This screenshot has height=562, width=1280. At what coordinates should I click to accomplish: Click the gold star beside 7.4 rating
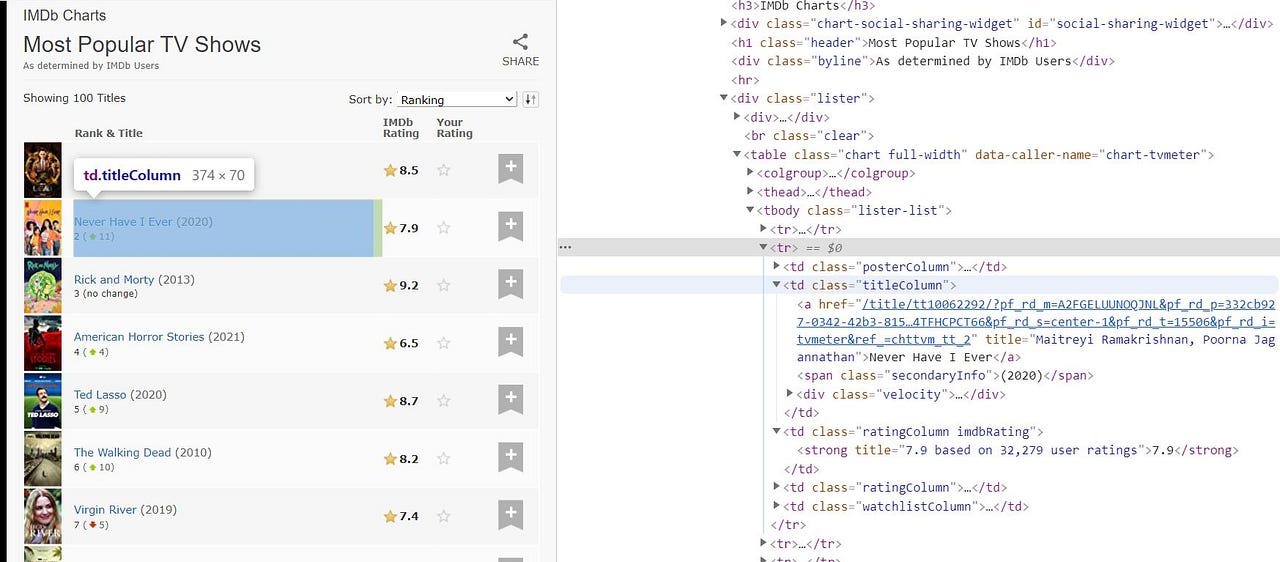[390, 516]
